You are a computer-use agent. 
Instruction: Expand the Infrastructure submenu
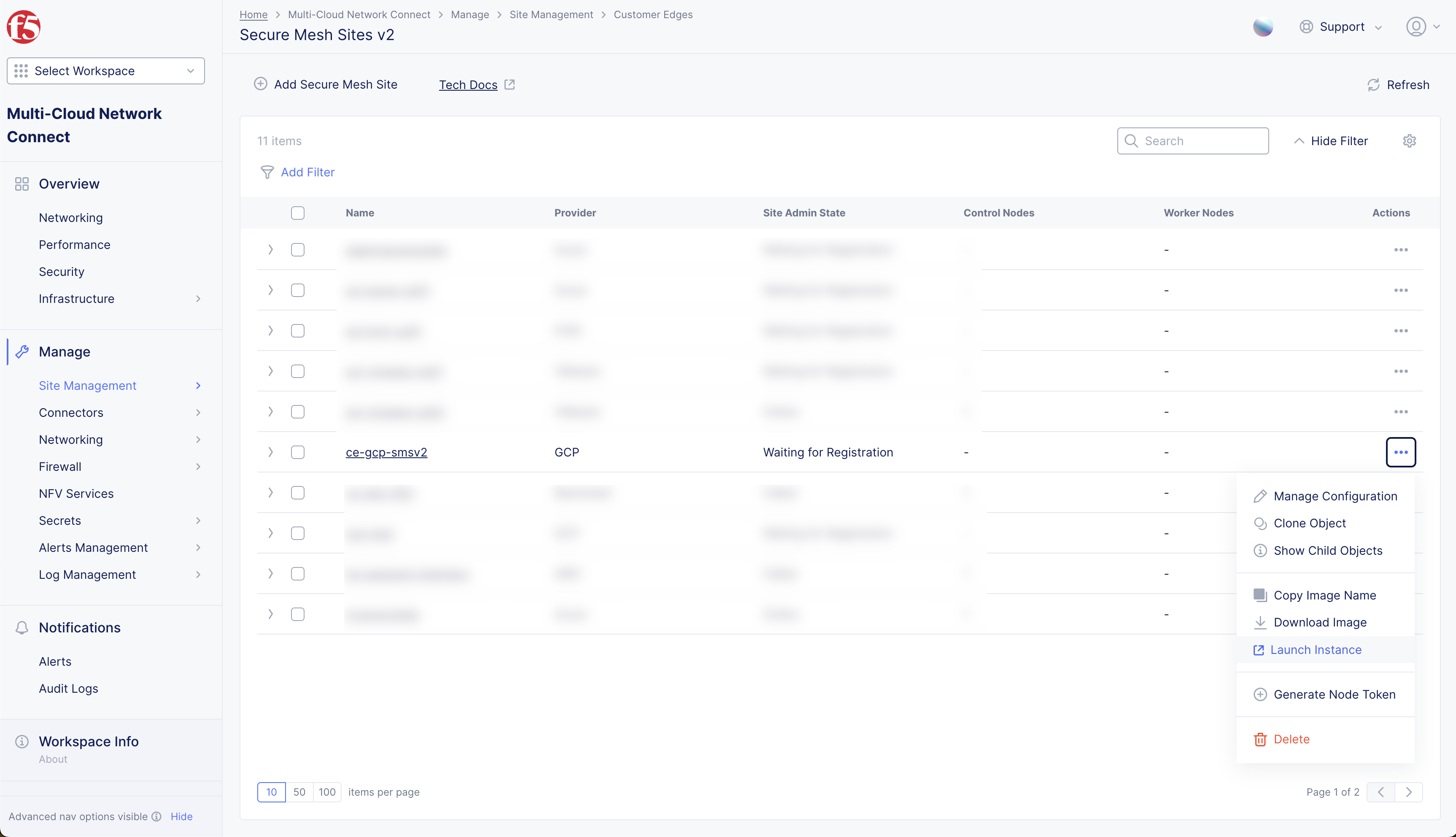198,299
